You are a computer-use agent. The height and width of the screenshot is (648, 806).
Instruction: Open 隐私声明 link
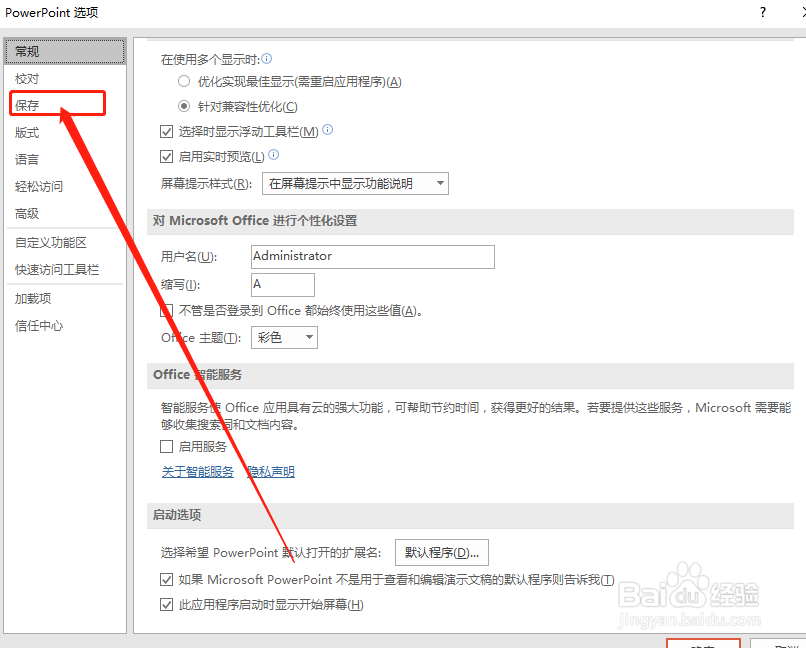tap(271, 471)
